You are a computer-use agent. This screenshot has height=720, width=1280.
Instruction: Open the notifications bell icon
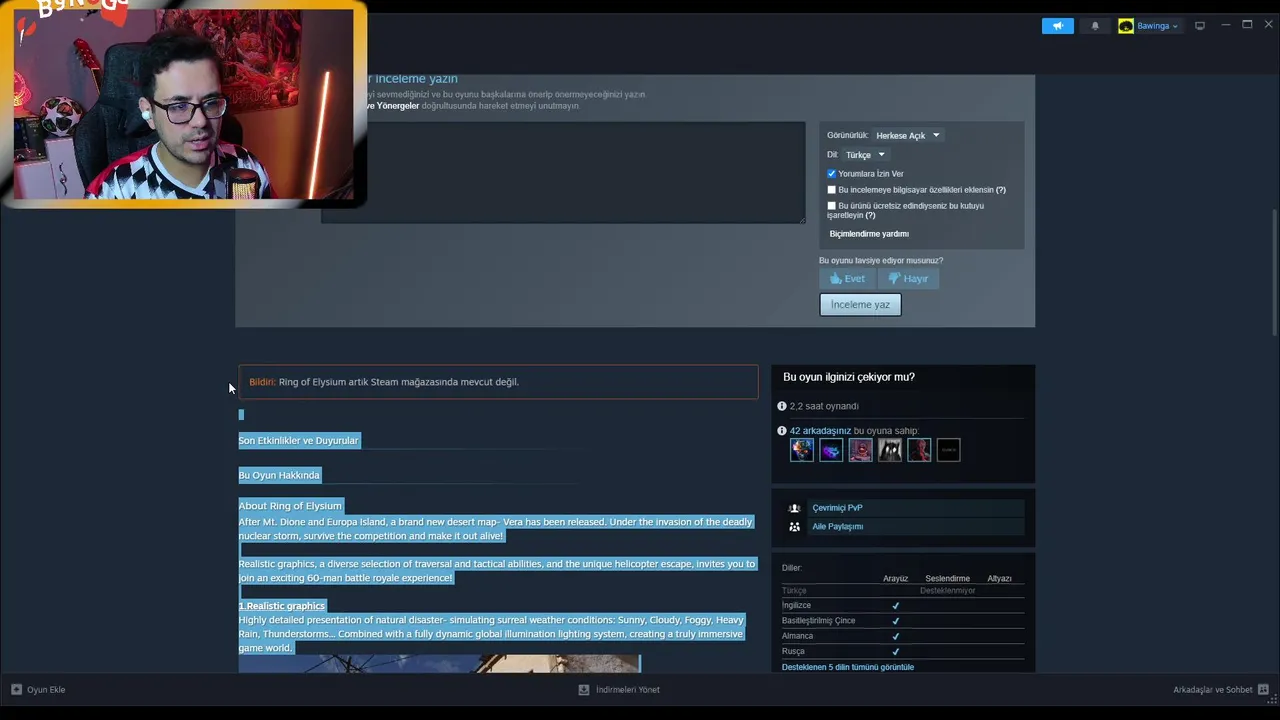pyautogui.click(x=1095, y=26)
